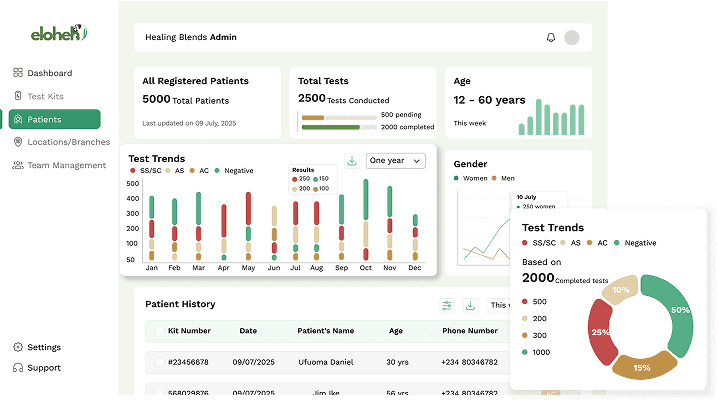
Task: Open Team Management section
Action: [58, 165]
